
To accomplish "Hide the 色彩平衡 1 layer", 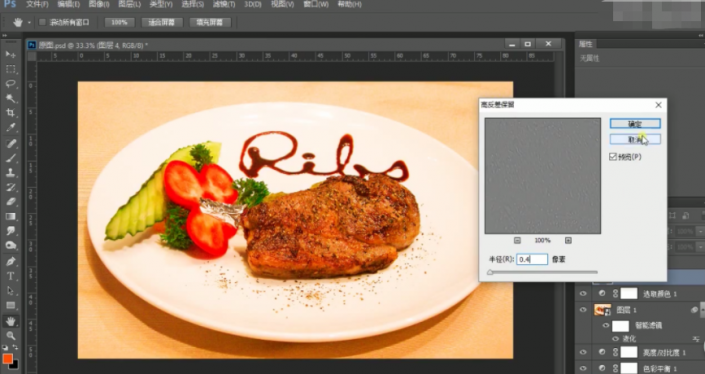I will tap(583, 368).
